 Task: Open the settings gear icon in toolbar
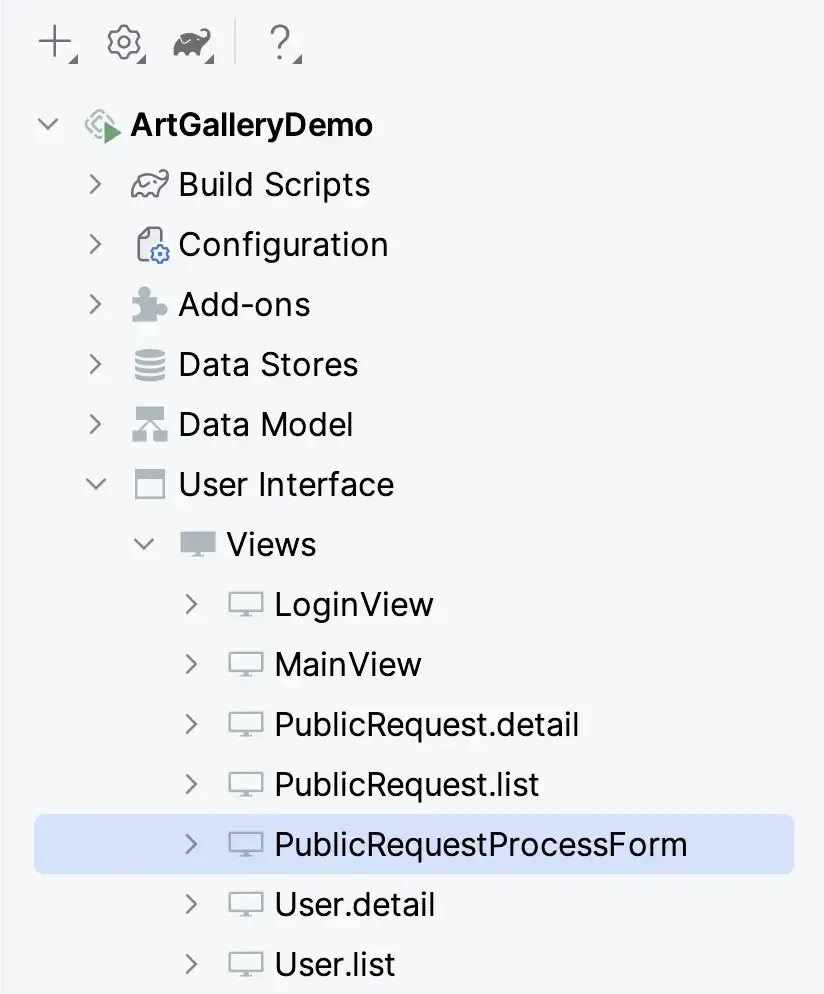123,42
